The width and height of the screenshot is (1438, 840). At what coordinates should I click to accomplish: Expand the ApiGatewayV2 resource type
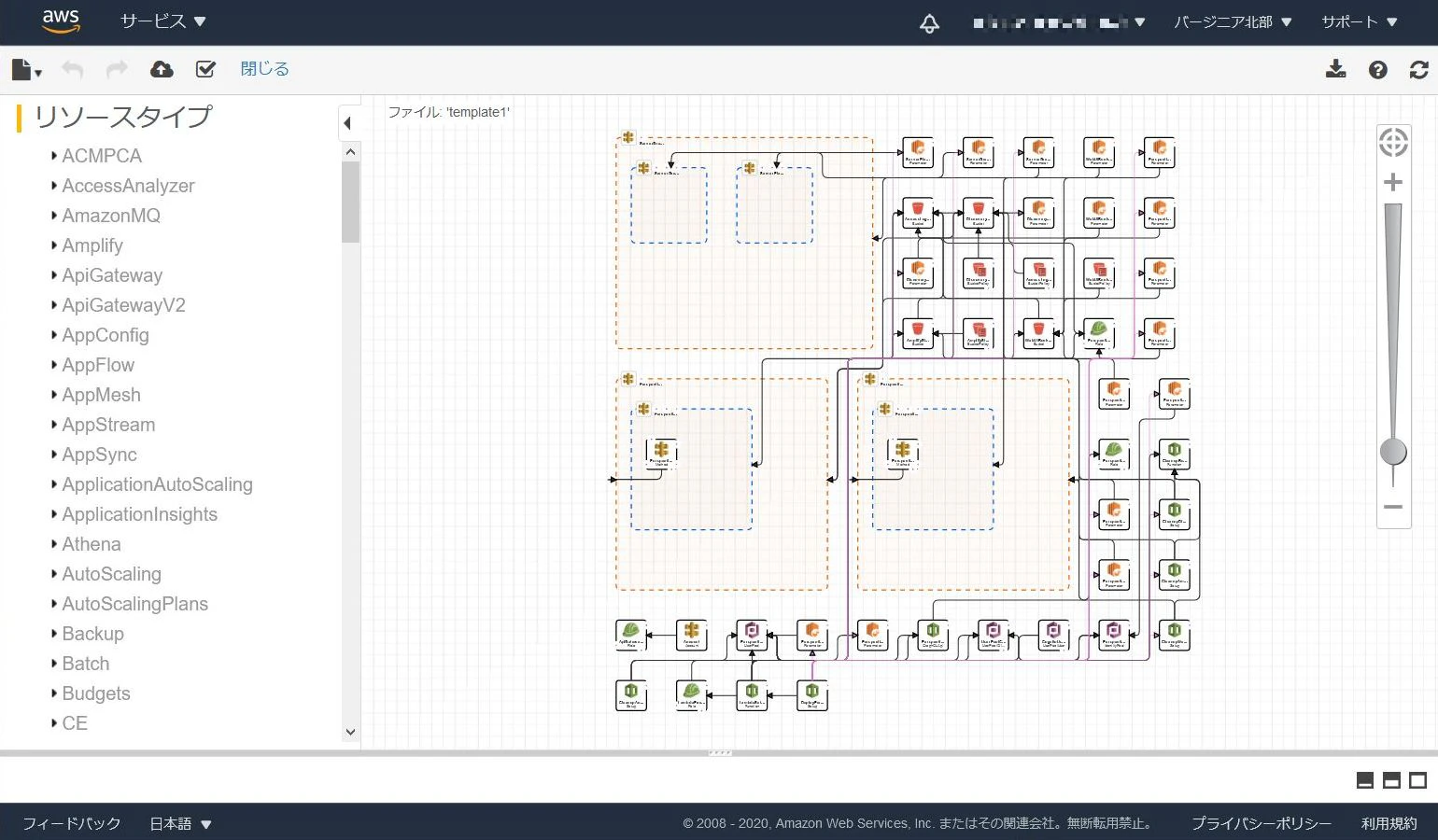(54, 305)
